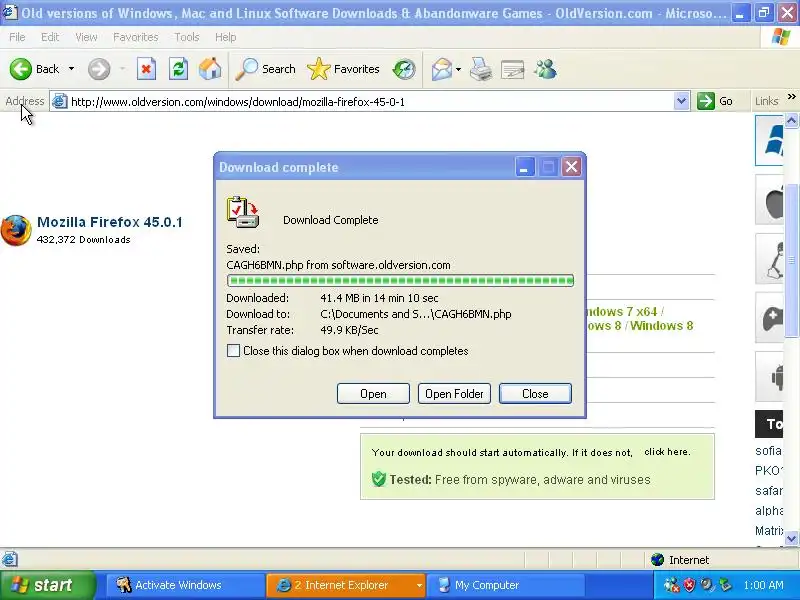Click the Open button in download dialog

point(373,393)
